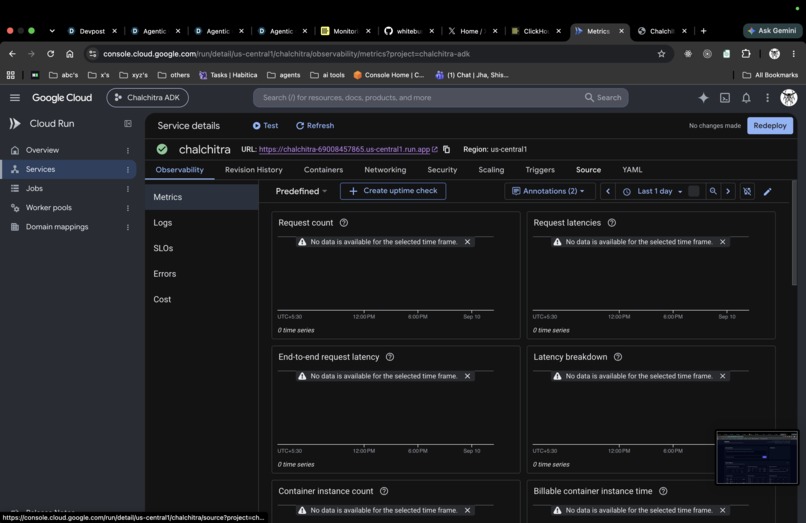Open Worker pools item's three-dot menu

coord(127,208)
